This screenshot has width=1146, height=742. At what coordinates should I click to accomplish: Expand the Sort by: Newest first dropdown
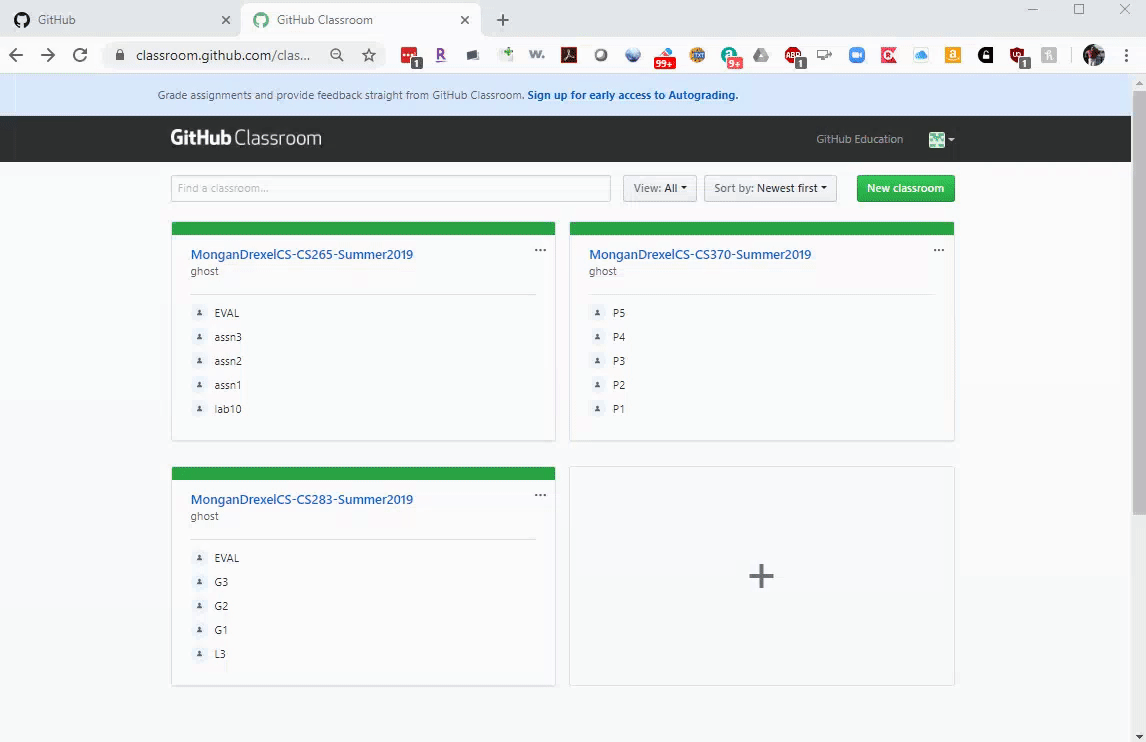[770, 188]
